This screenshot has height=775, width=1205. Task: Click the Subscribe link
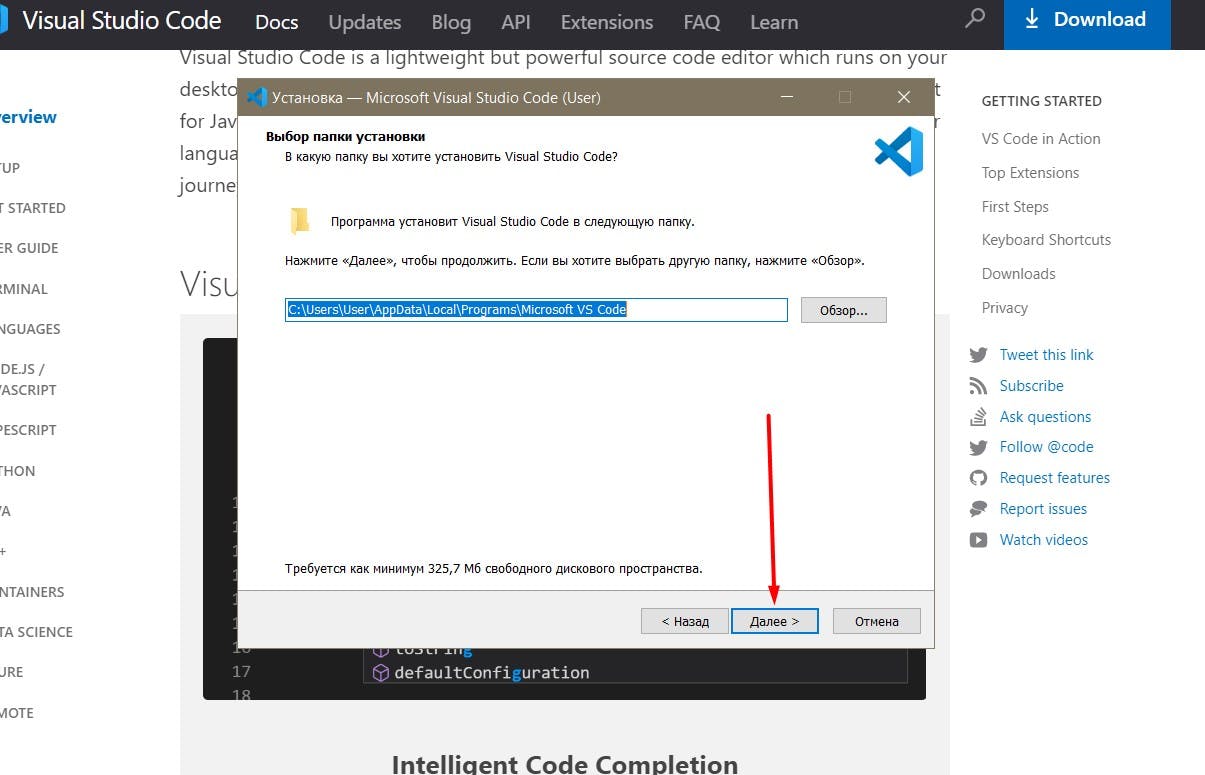1031,386
